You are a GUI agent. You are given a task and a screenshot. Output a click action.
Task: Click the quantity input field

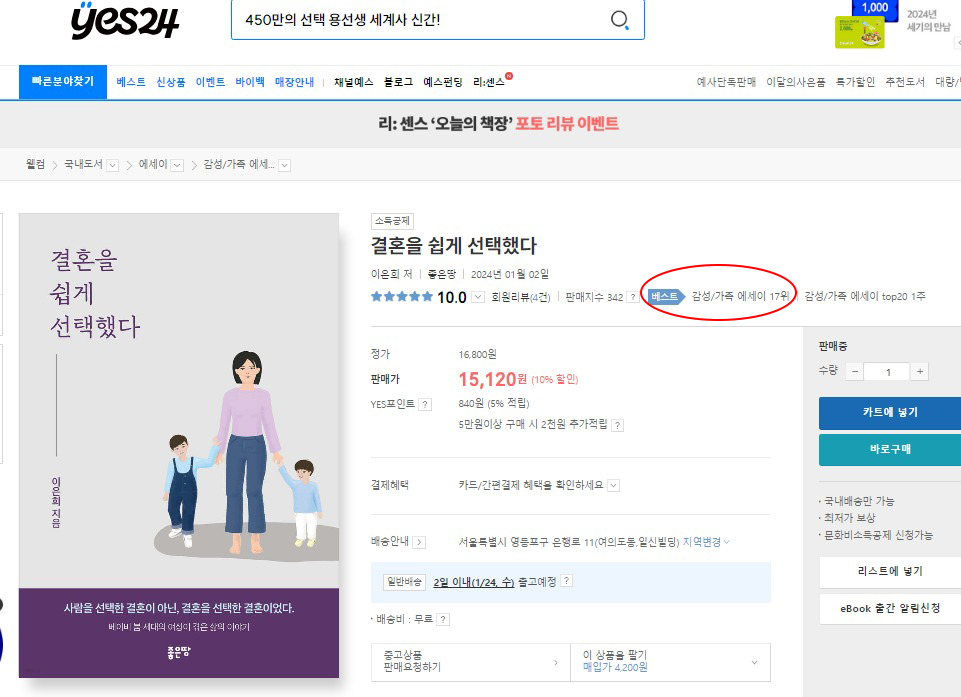point(887,371)
